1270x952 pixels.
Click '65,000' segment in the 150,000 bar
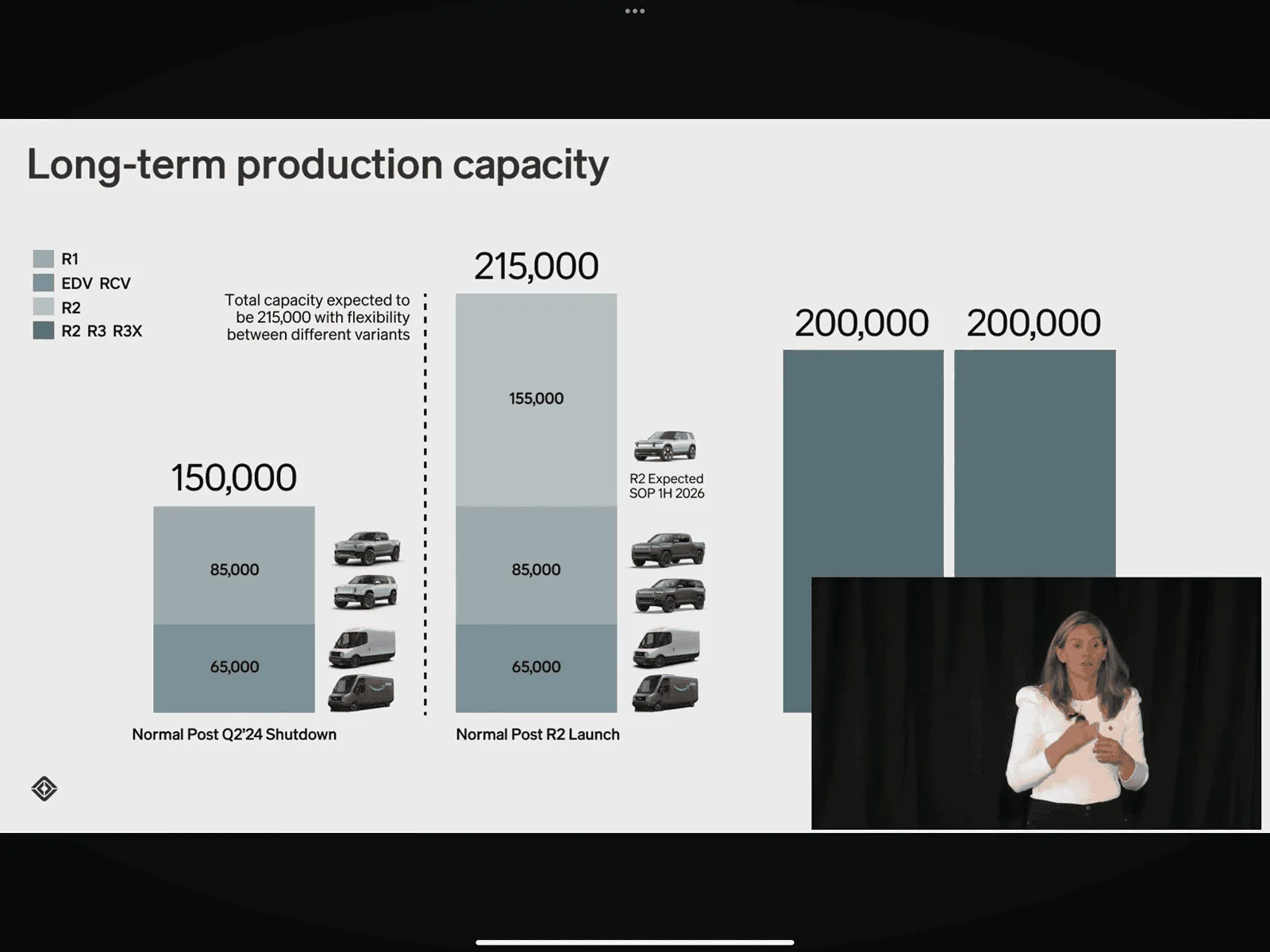click(x=234, y=668)
